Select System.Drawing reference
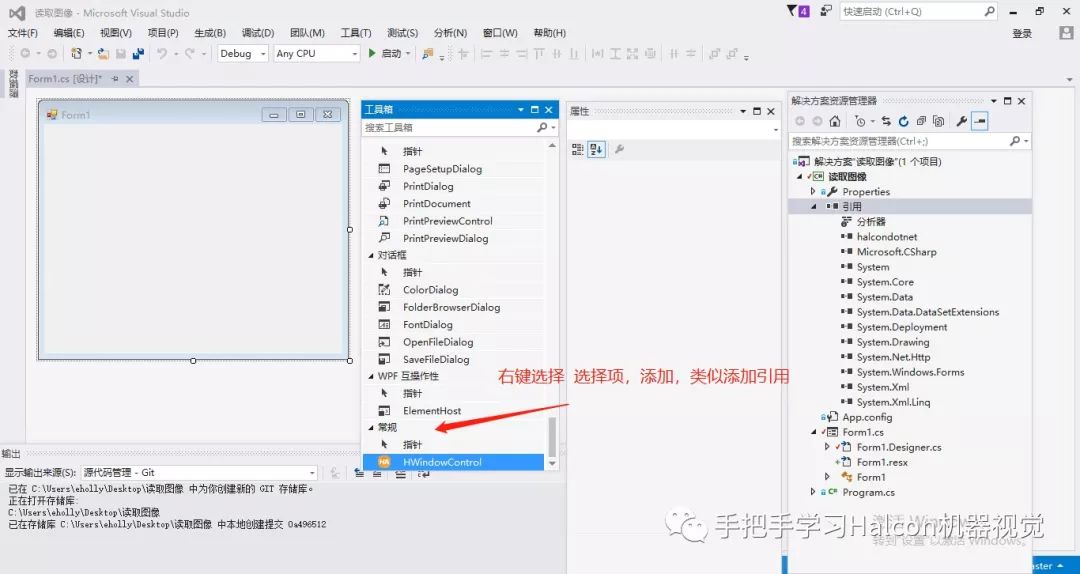 pyautogui.click(x=893, y=342)
